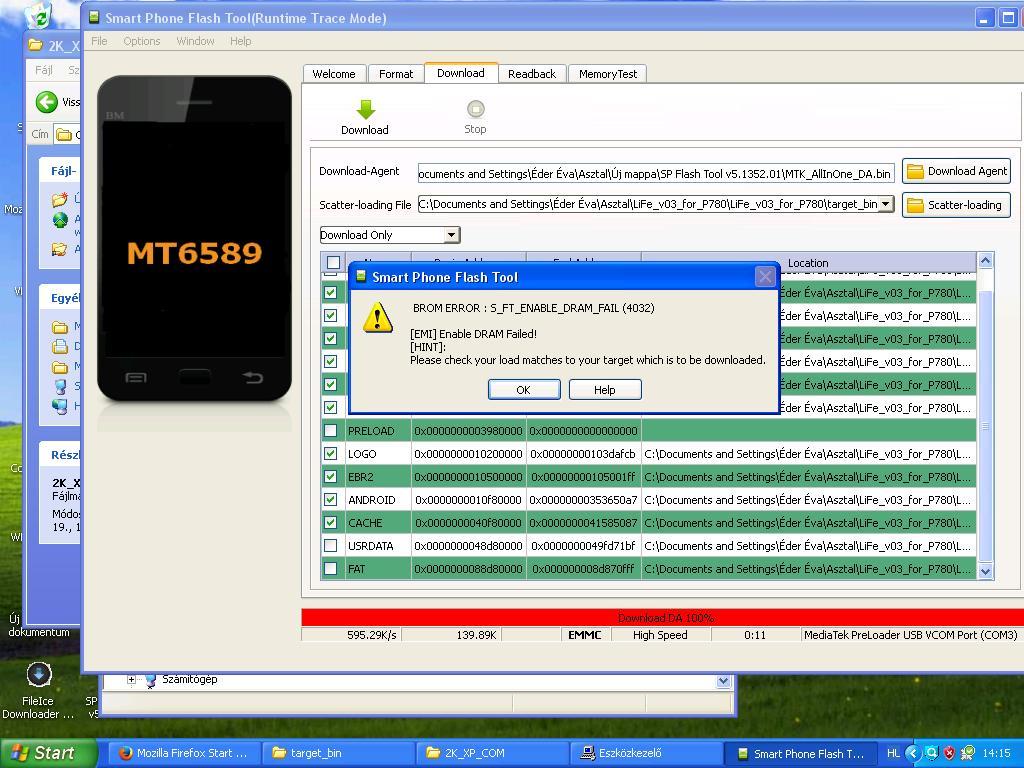Click the partition list vertical scrollbar thumb
This screenshot has width=1024, height=768.
tap(985, 424)
